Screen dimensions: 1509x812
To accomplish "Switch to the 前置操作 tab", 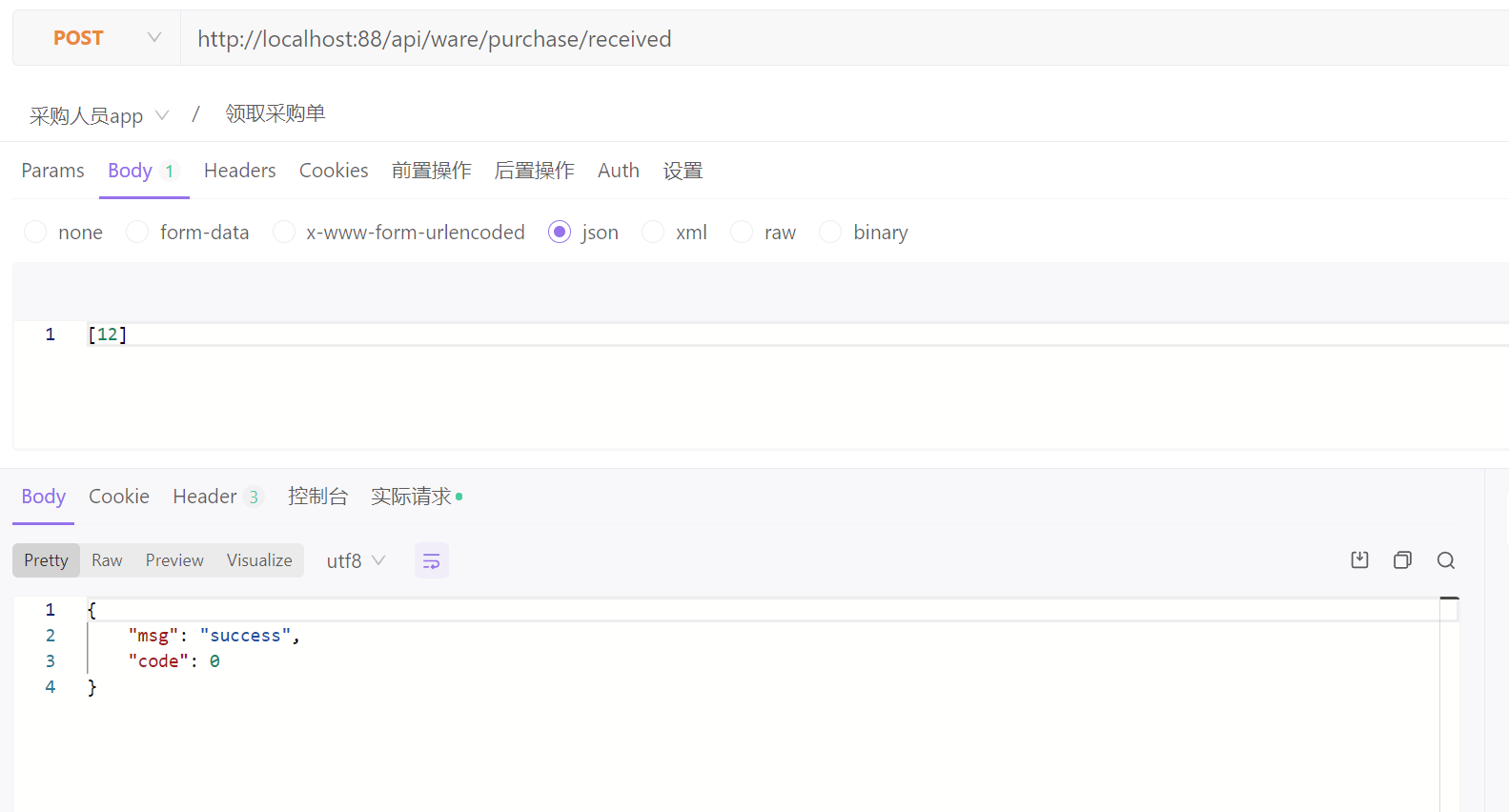I will (x=431, y=171).
